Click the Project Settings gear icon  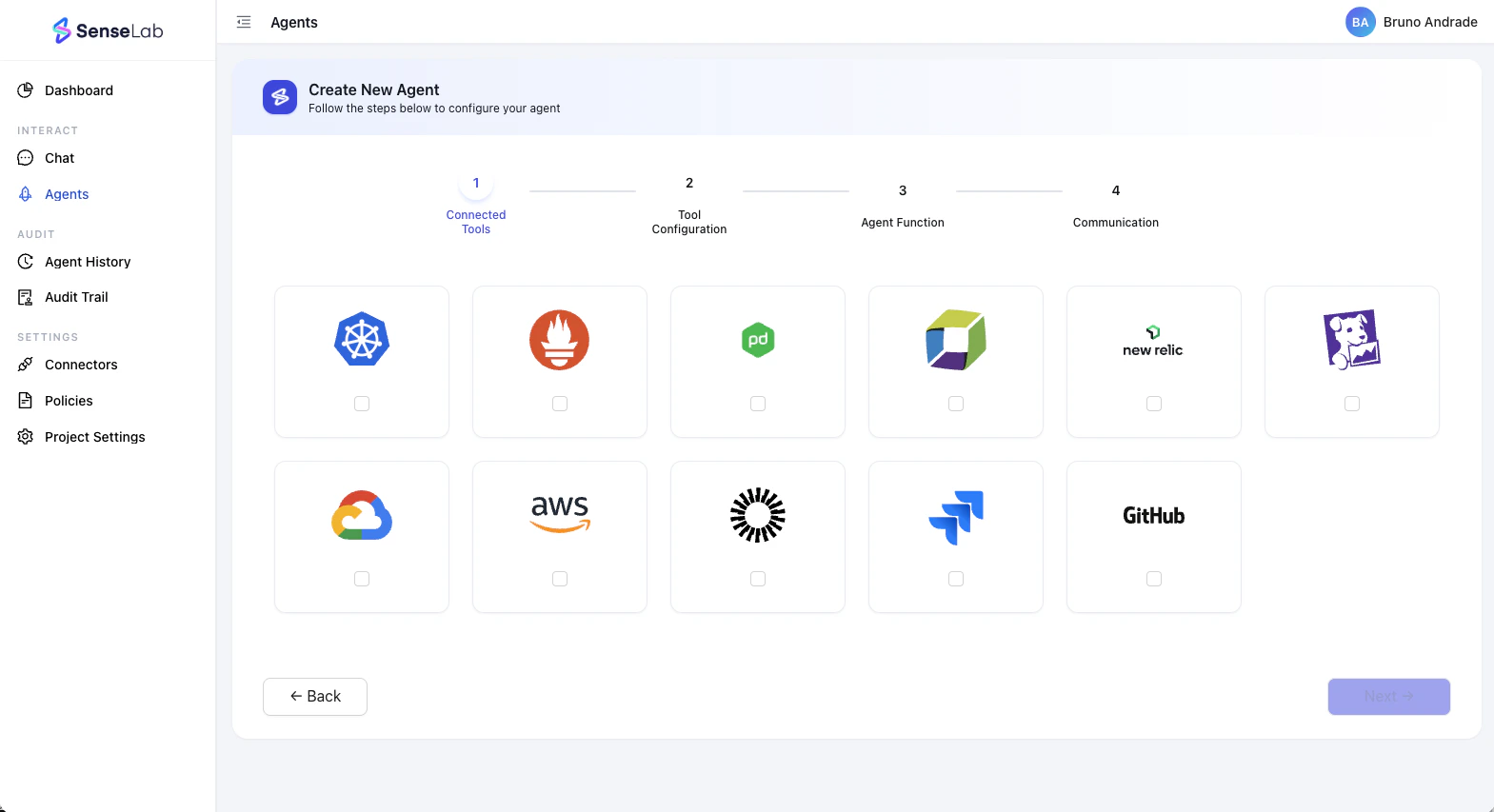pos(26,437)
